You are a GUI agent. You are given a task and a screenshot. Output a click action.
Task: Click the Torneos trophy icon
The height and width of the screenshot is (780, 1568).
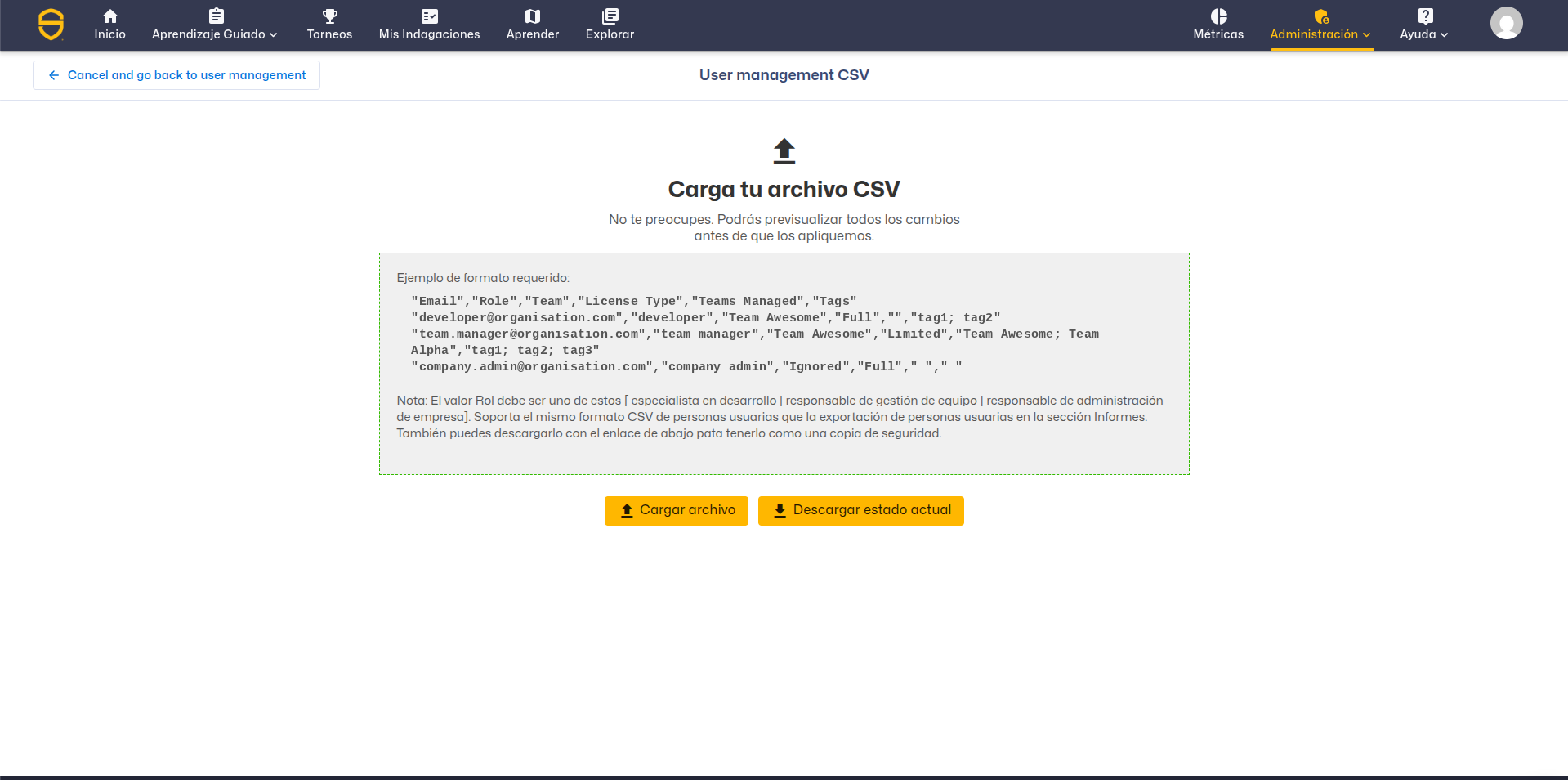pyautogui.click(x=329, y=16)
